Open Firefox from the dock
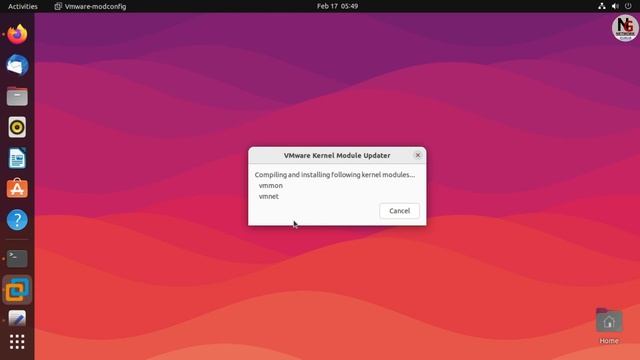The image size is (640, 360). coord(17,34)
